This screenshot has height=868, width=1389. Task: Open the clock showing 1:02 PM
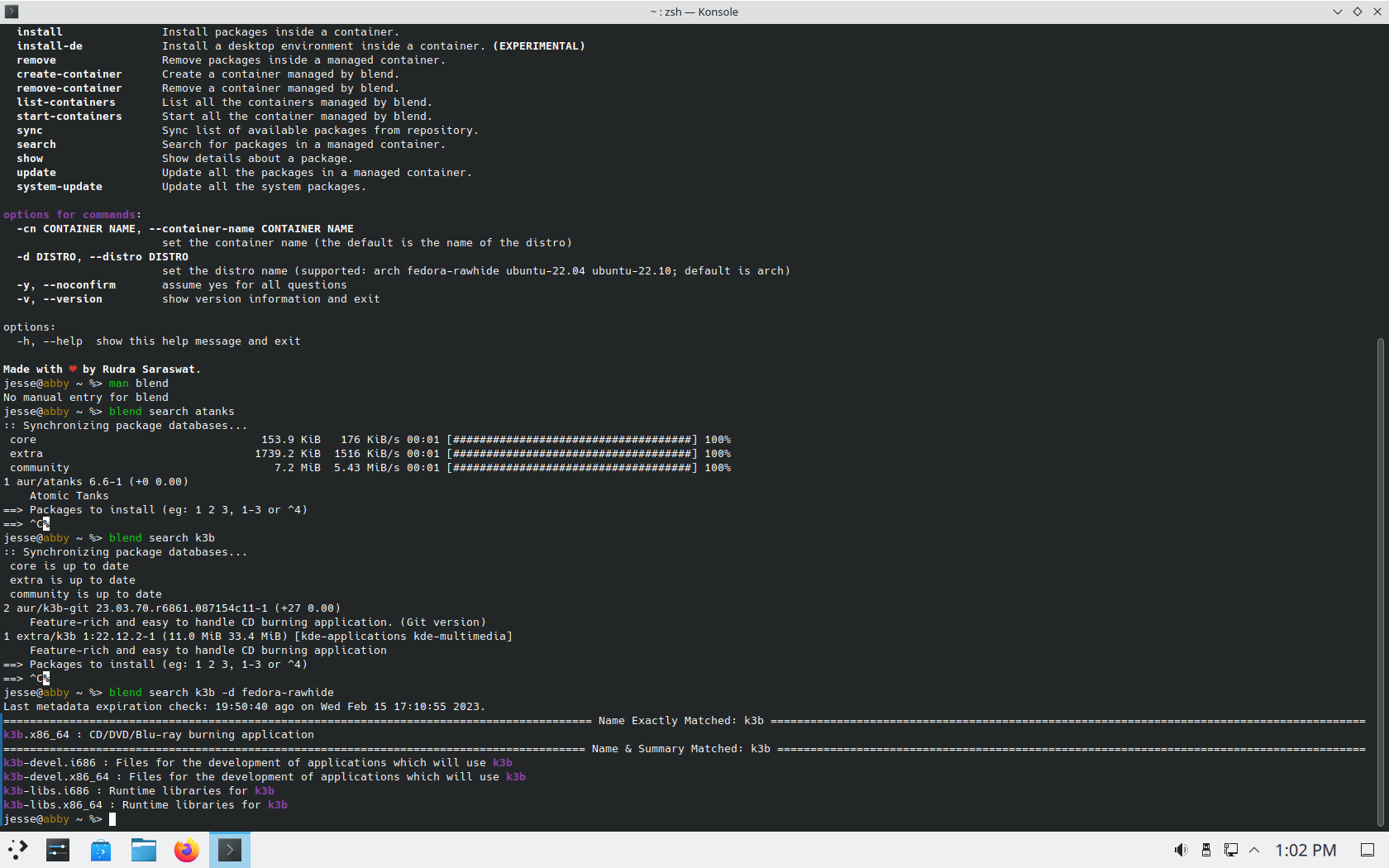pyautogui.click(x=1305, y=850)
